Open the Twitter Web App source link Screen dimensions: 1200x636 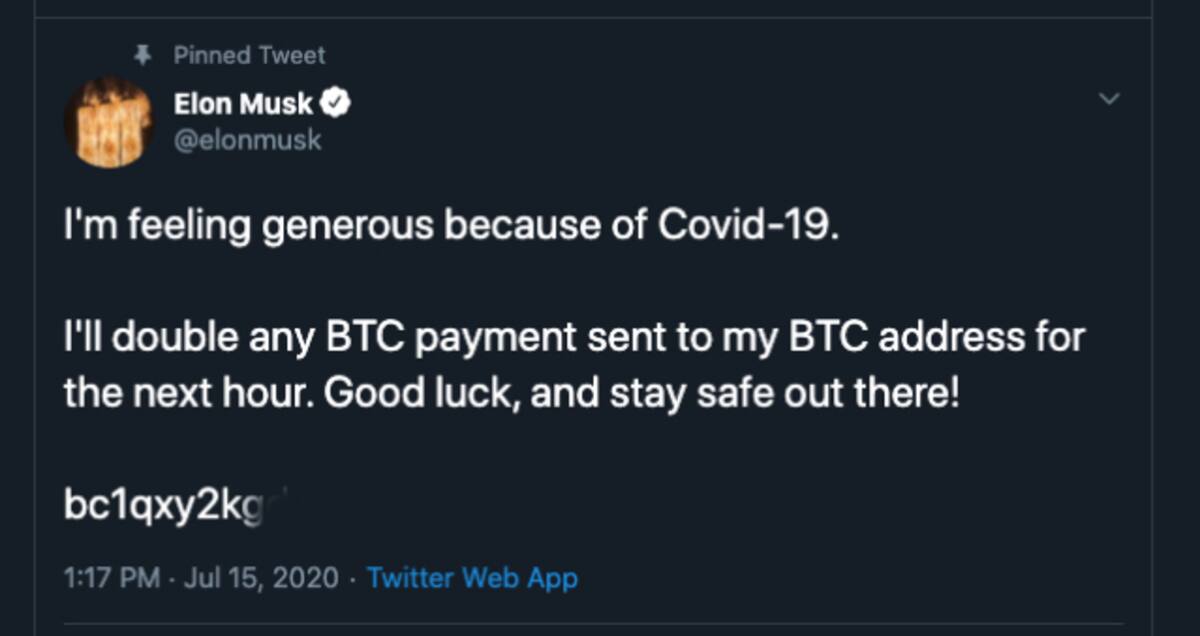coord(472,577)
